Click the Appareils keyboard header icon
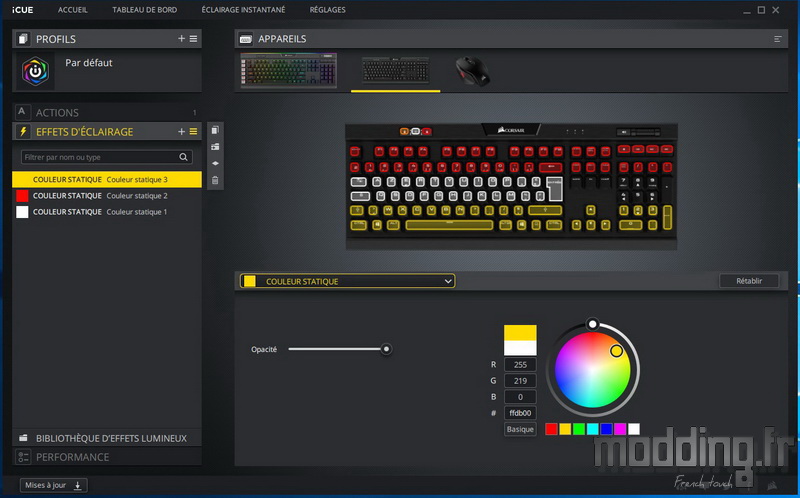The image size is (800, 498). click(246, 39)
